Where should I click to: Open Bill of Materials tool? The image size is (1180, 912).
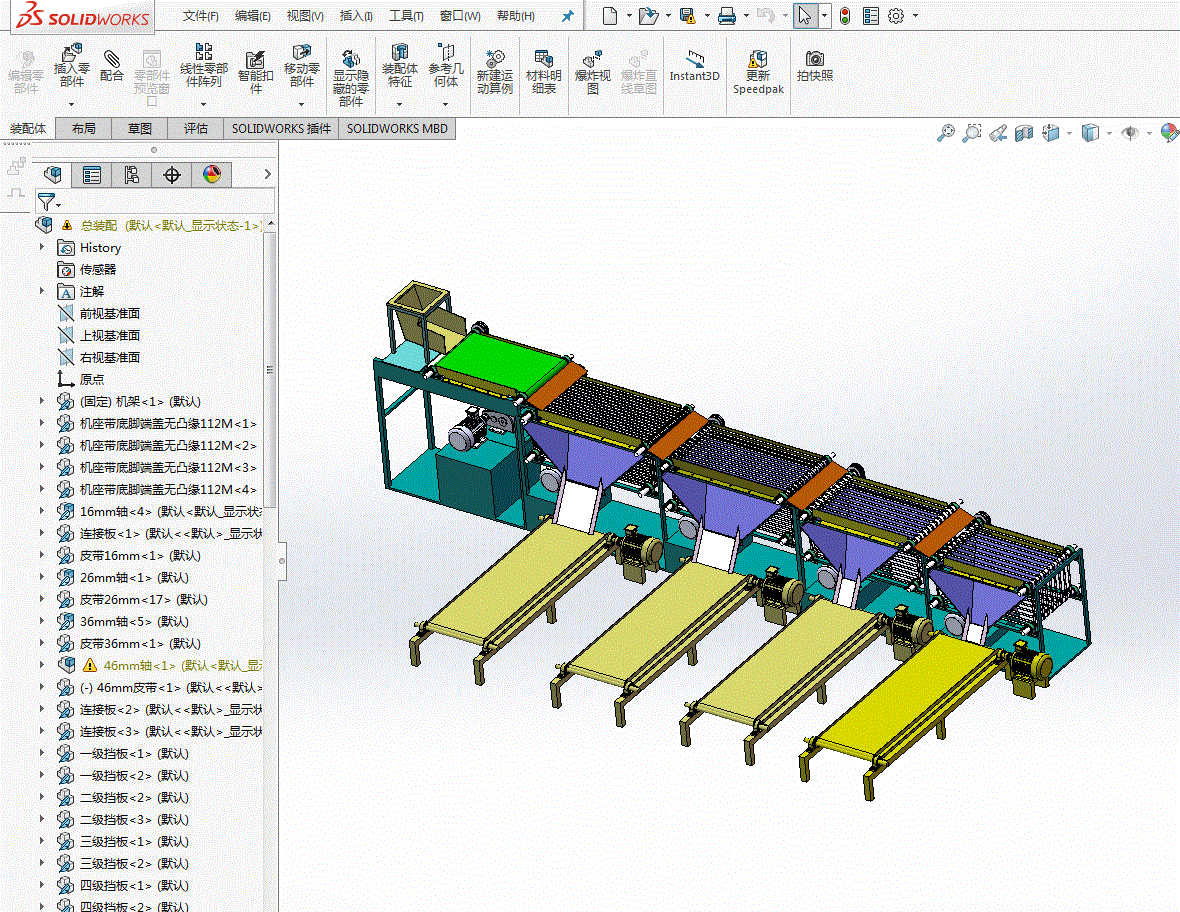click(543, 71)
